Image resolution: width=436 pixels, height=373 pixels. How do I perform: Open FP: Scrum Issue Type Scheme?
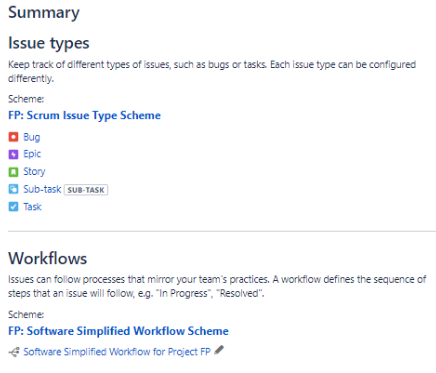pos(84,116)
